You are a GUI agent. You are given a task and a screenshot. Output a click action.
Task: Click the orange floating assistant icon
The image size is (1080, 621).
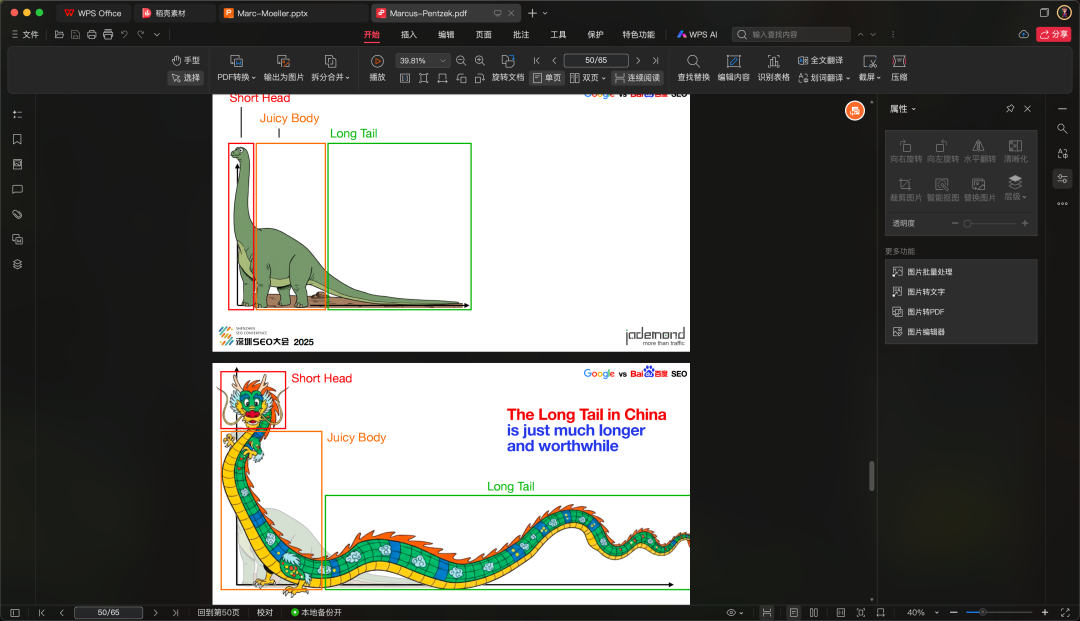pos(855,110)
